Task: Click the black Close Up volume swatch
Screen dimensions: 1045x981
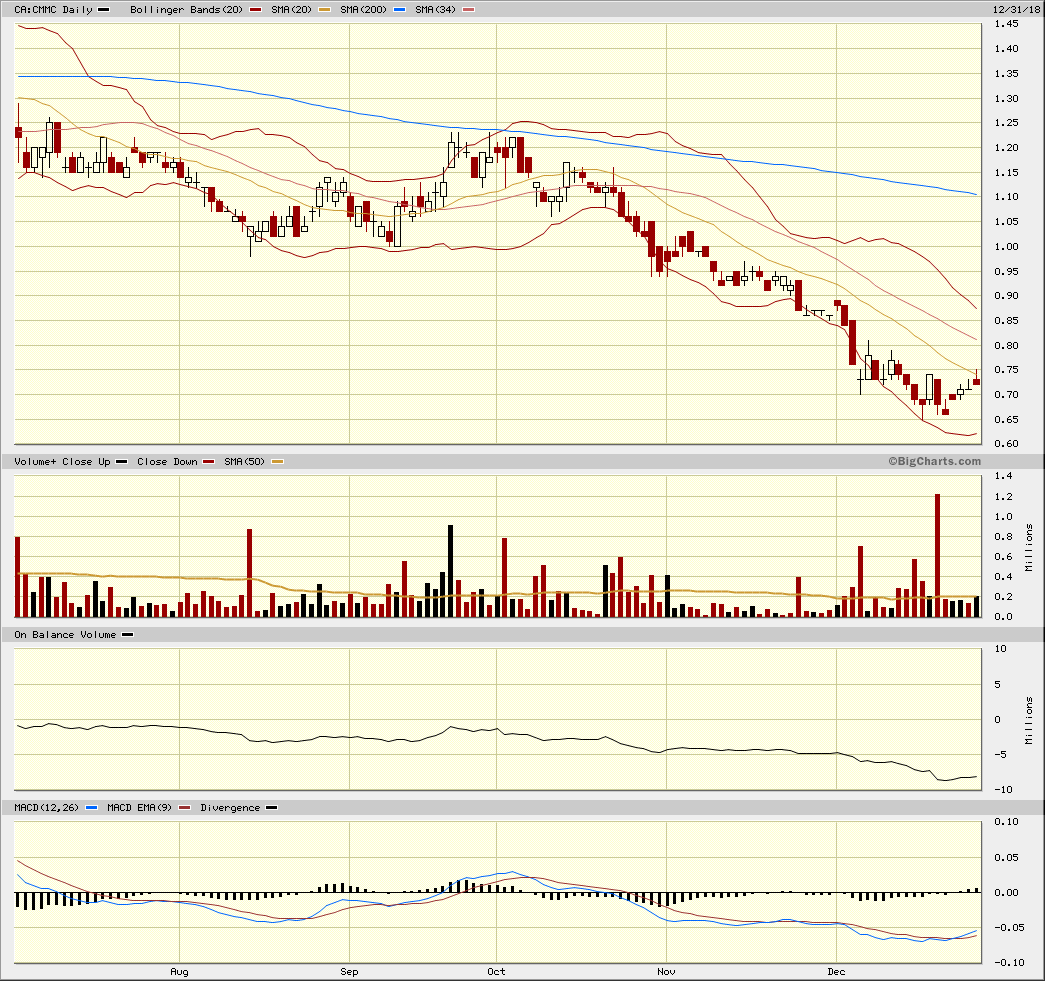Action: point(121,462)
